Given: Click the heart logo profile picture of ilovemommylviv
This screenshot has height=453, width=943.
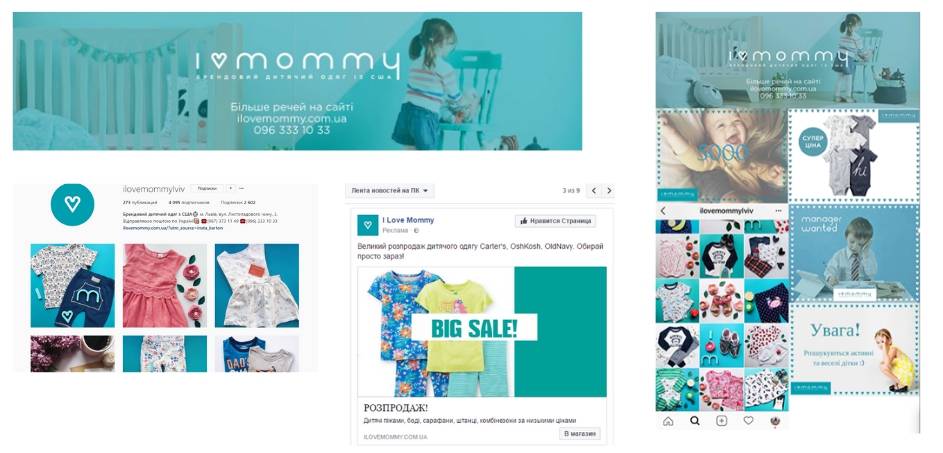Looking at the screenshot, I should [x=72, y=205].
